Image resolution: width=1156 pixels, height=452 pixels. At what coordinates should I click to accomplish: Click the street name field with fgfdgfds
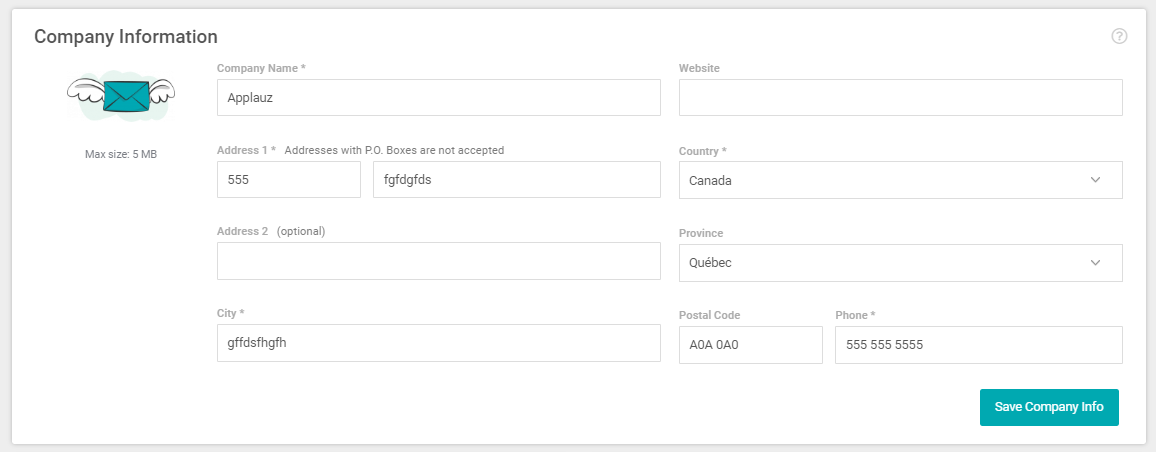pos(516,180)
